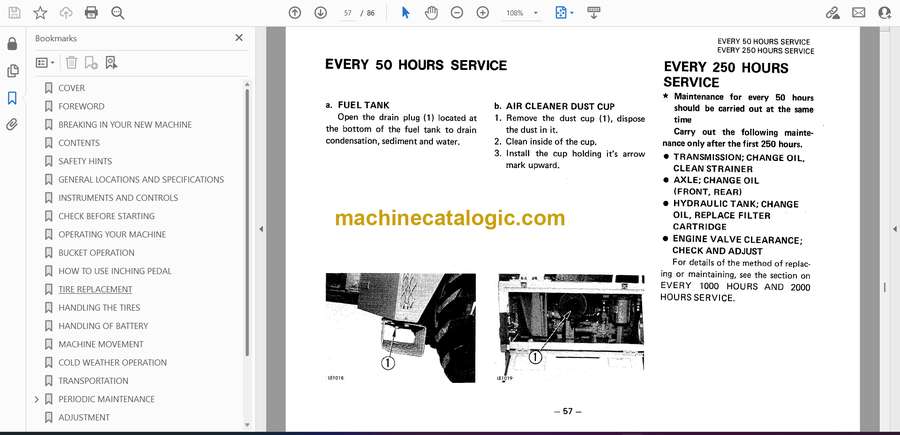Open the SAFETY HINTS bookmark
This screenshot has width=900, height=435.
tap(85, 161)
